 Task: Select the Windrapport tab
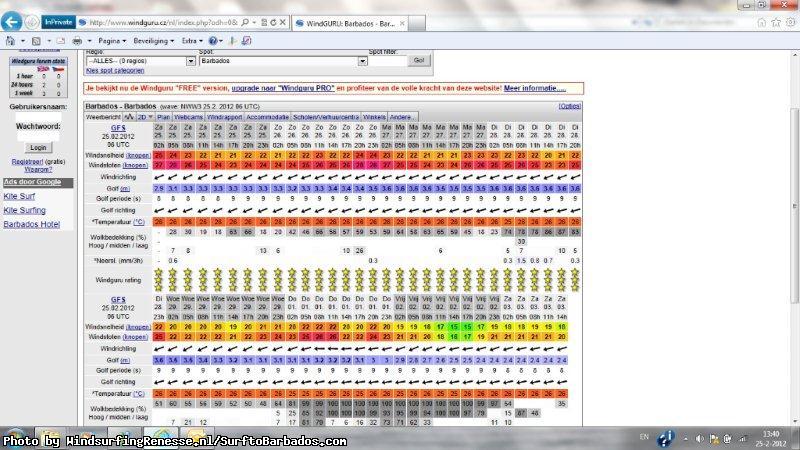point(225,117)
